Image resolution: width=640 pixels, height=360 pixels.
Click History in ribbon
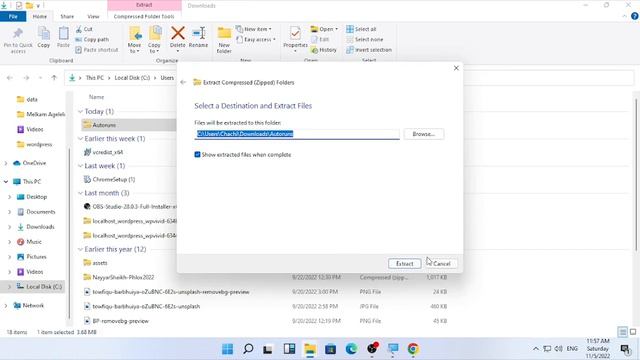(x=324, y=50)
